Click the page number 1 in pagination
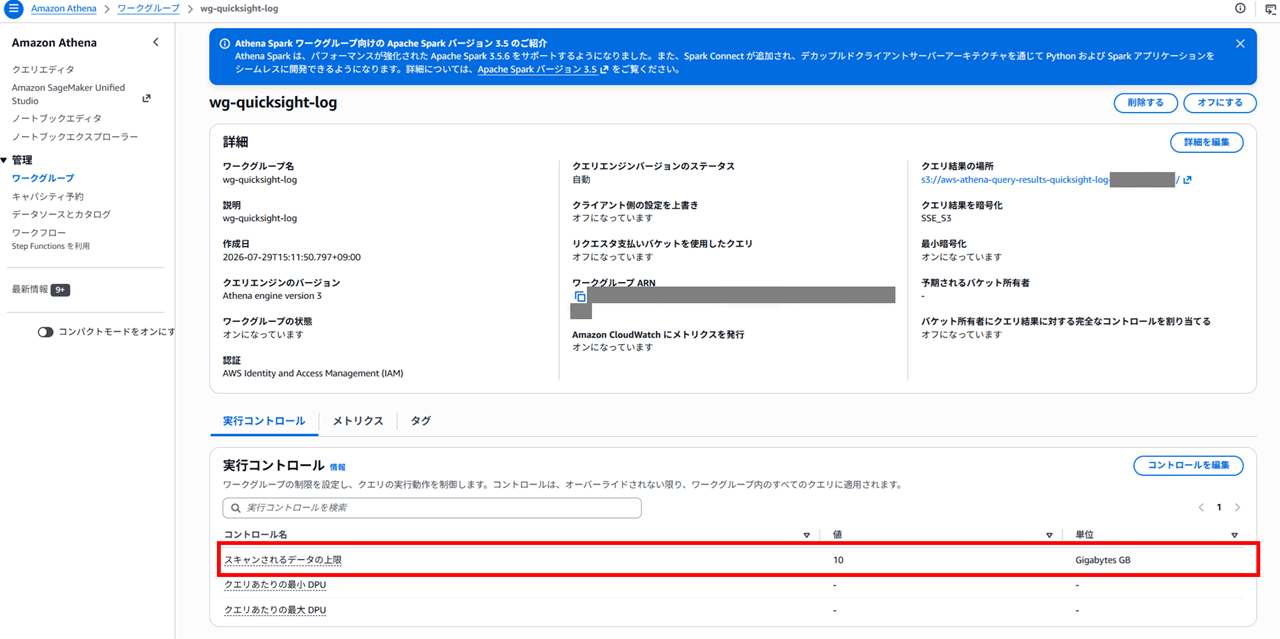Viewport: 1280px width, 639px height. [x=1219, y=508]
